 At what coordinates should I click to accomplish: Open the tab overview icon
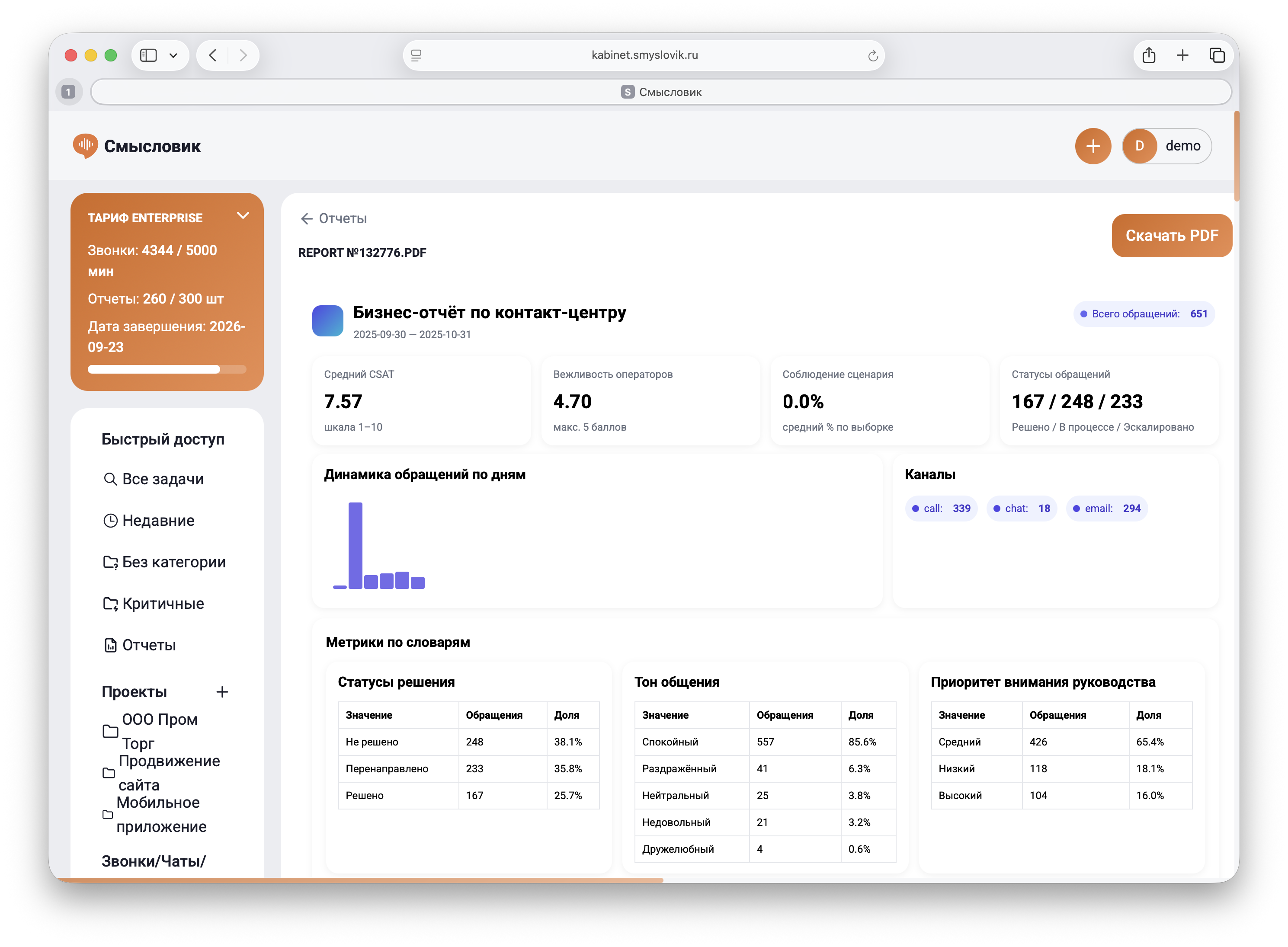(1216, 56)
